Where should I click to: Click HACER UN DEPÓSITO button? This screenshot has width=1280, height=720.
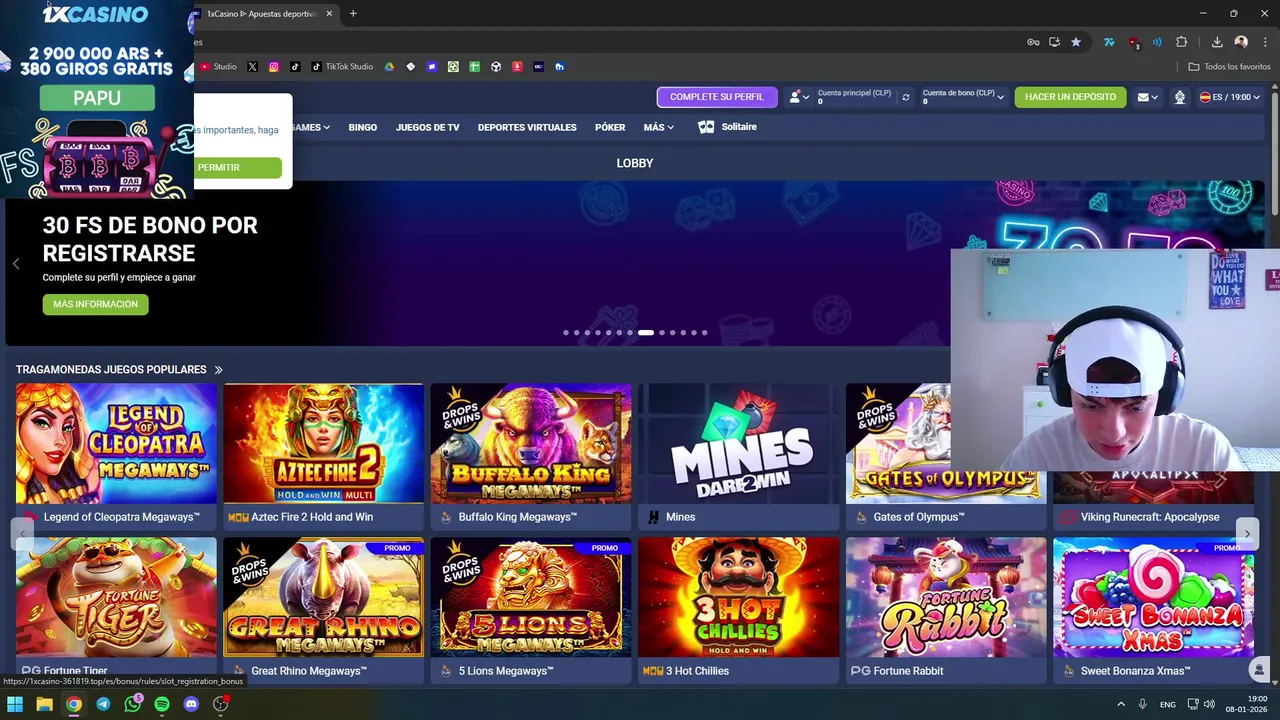coord(1070,97)
